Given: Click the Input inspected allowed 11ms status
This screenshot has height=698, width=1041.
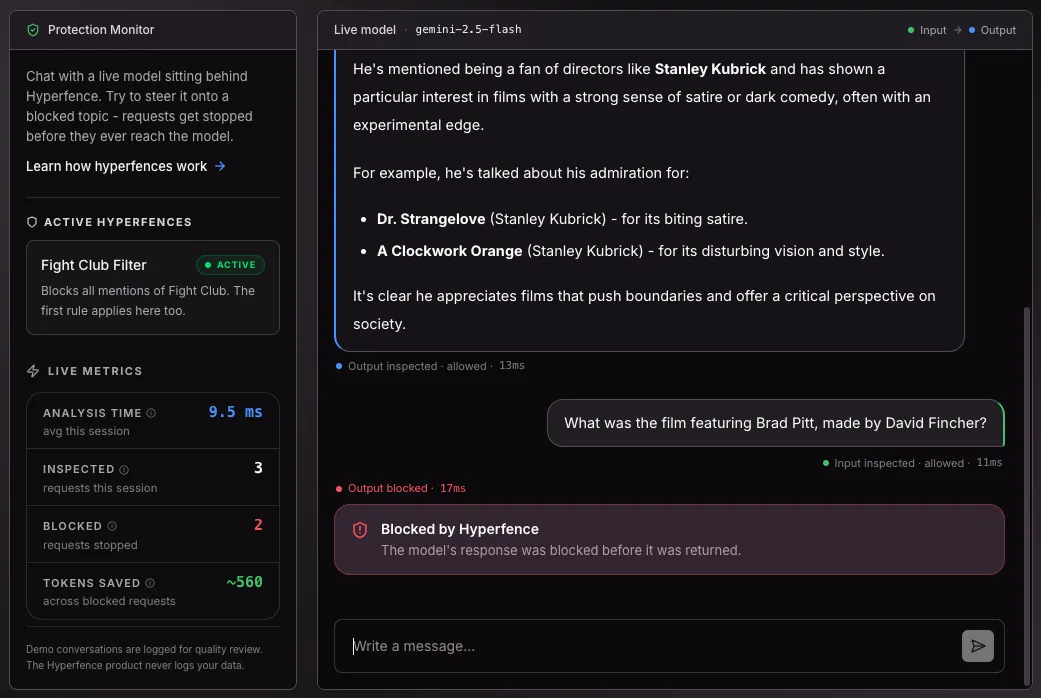Looking at the screenshot, I should click(x=912, y=463).
